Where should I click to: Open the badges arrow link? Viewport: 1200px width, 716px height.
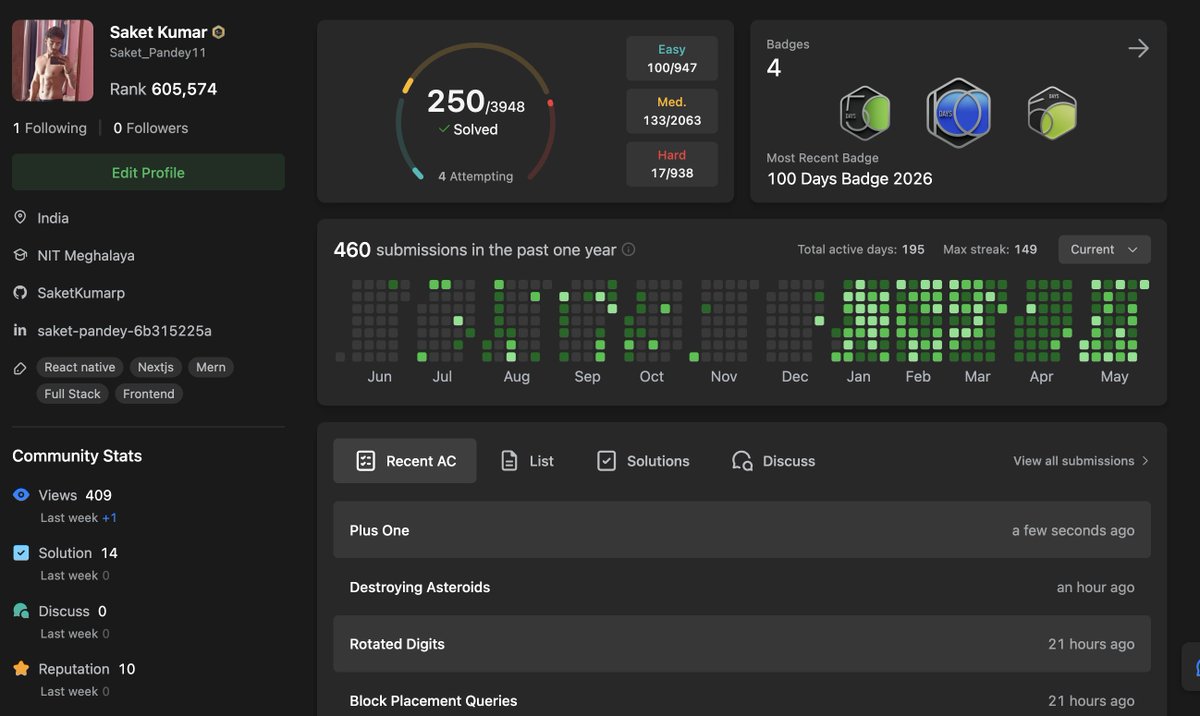1138,48
